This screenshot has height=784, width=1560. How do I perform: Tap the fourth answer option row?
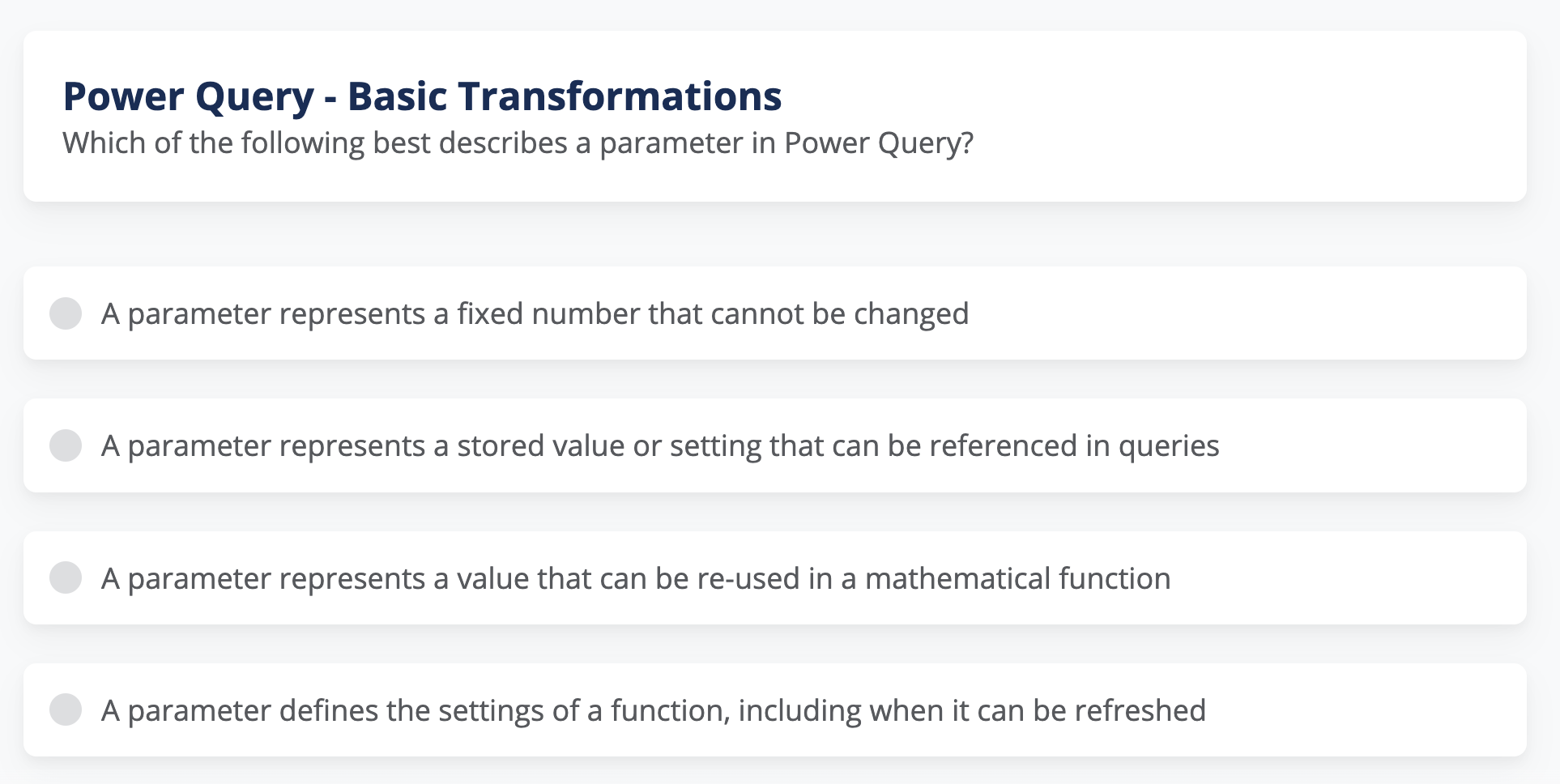780,709
